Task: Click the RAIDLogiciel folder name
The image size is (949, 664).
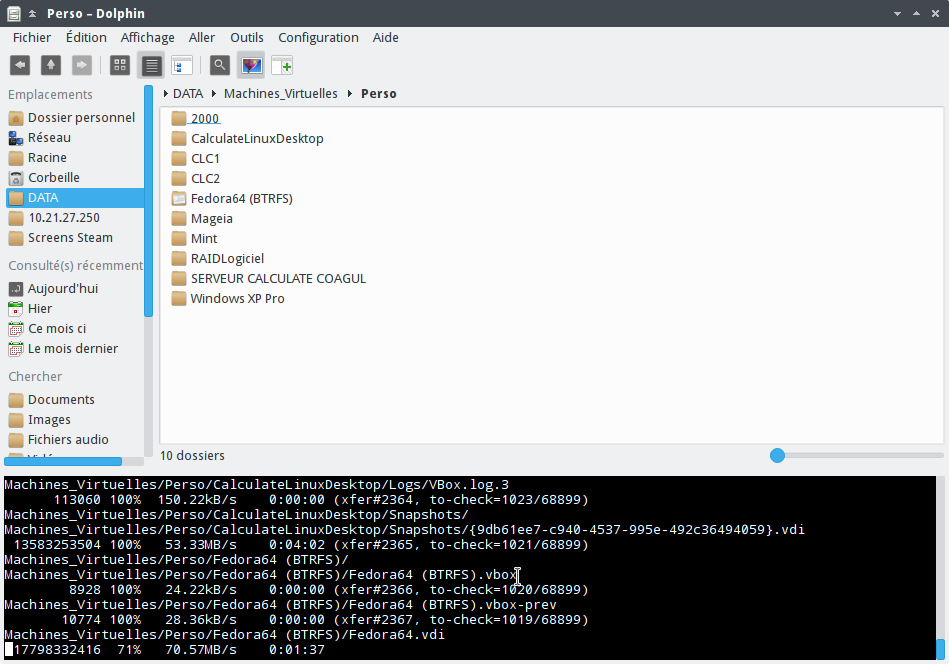Action: 228,258
